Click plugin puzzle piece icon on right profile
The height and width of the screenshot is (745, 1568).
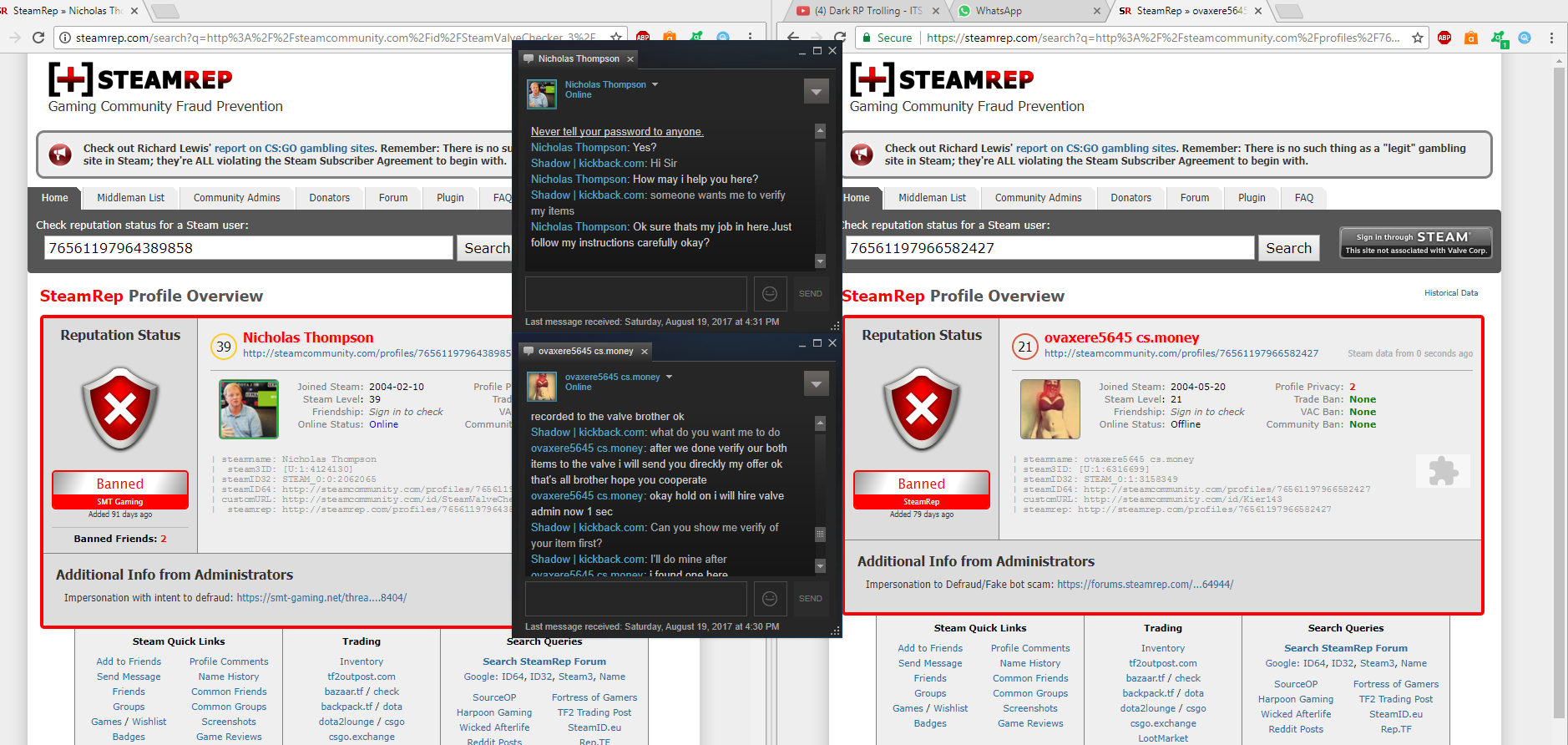tap(1443, 471)
